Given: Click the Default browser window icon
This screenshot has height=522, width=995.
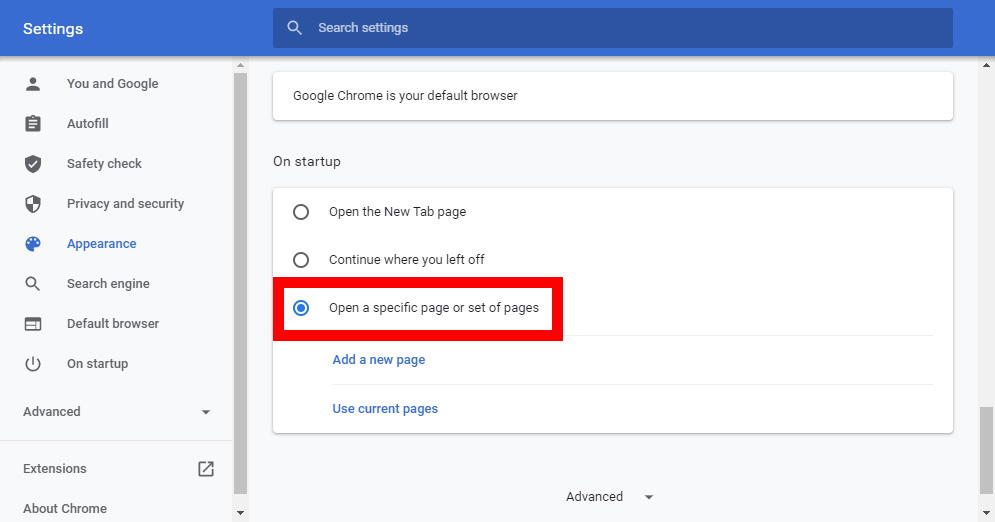Looking at the screenshot, I should tap(33, 323).
